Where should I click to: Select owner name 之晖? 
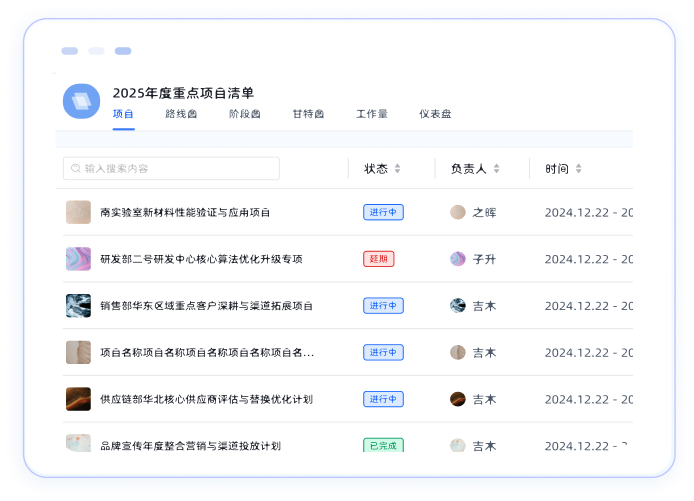click(x=484, y=212)
